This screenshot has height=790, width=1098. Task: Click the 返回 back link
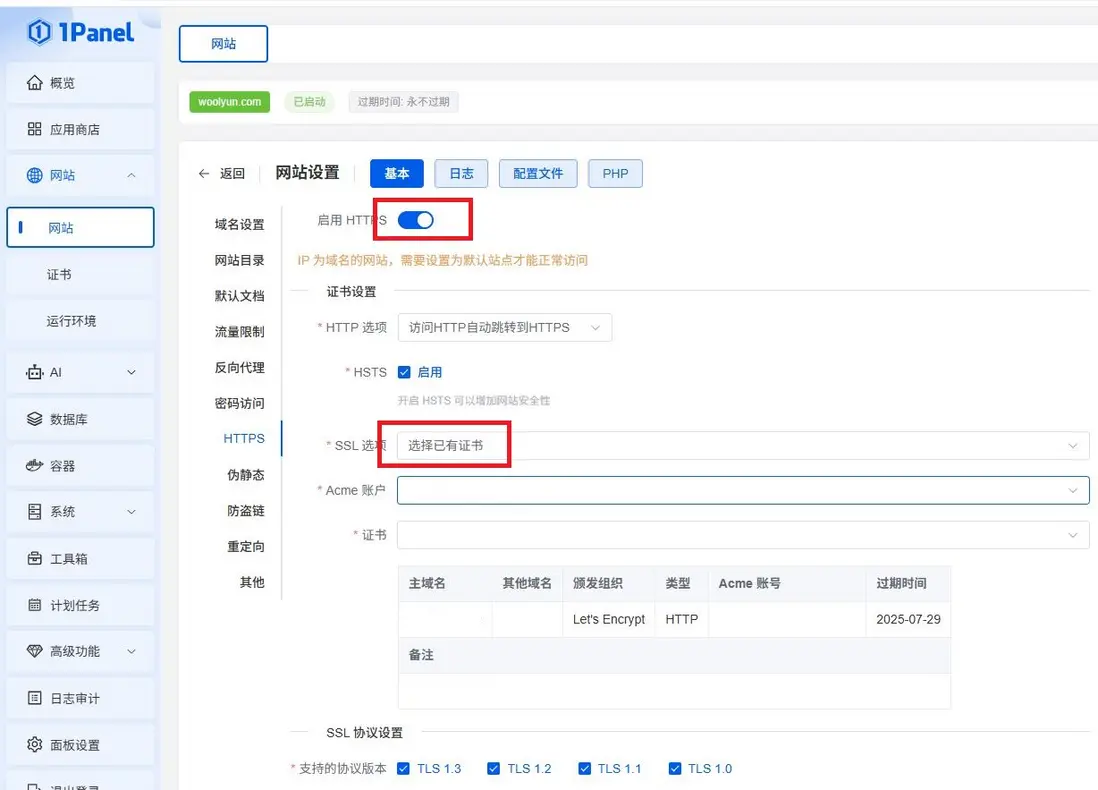[222, 173]
